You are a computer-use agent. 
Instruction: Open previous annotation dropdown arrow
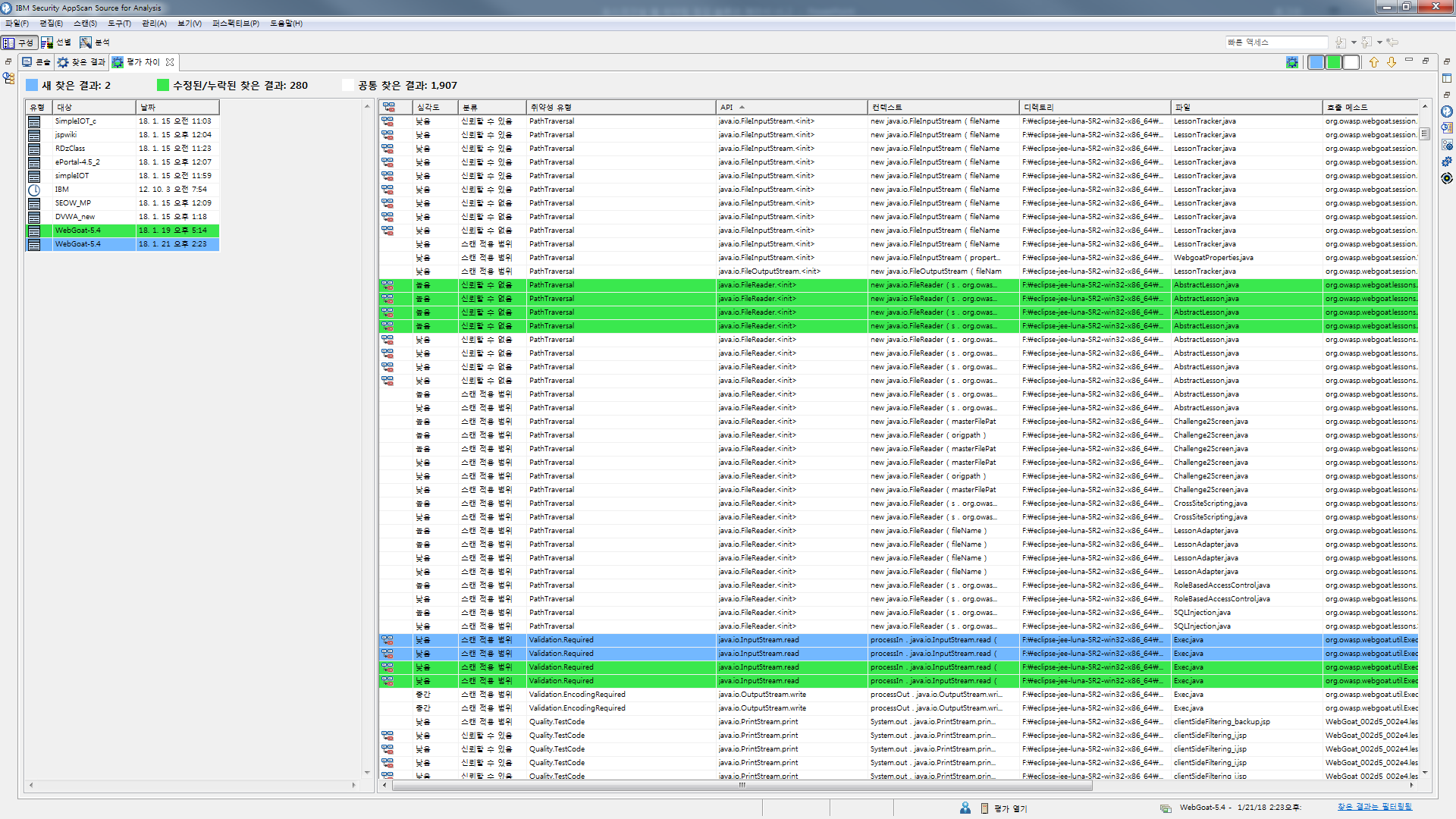point(1379,42)
